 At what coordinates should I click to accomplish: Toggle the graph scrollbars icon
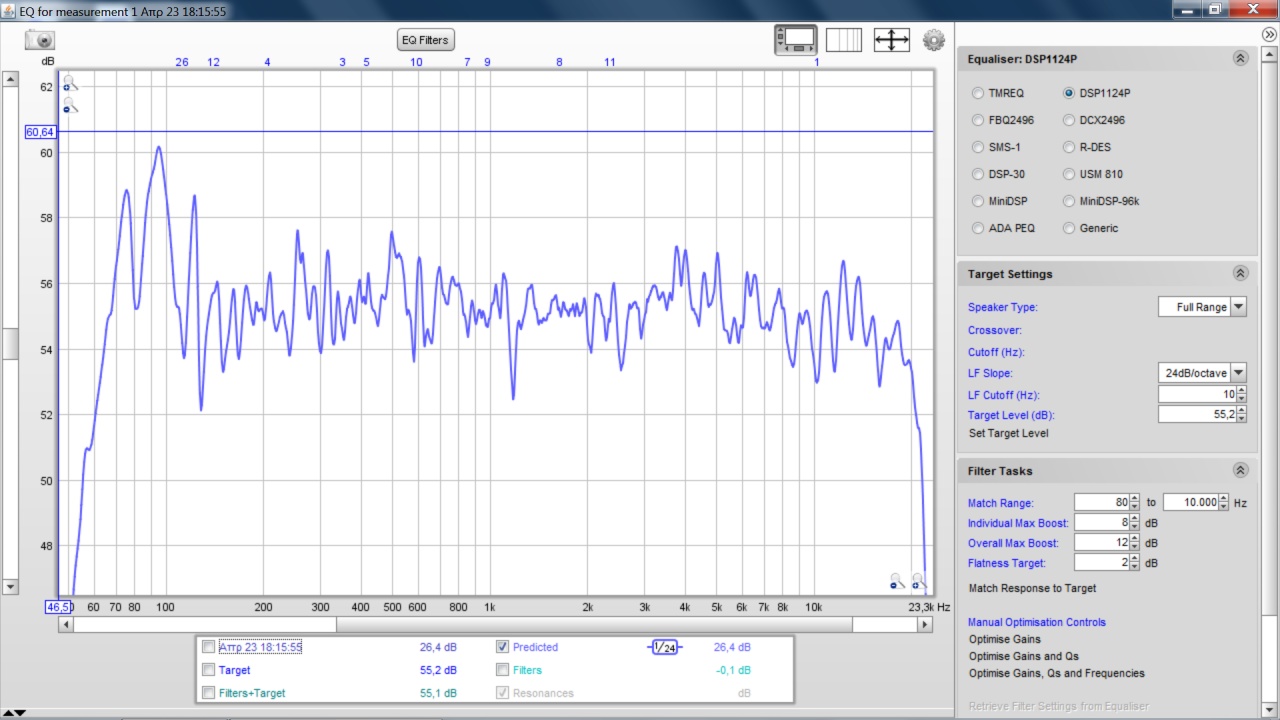pos(796,40)
